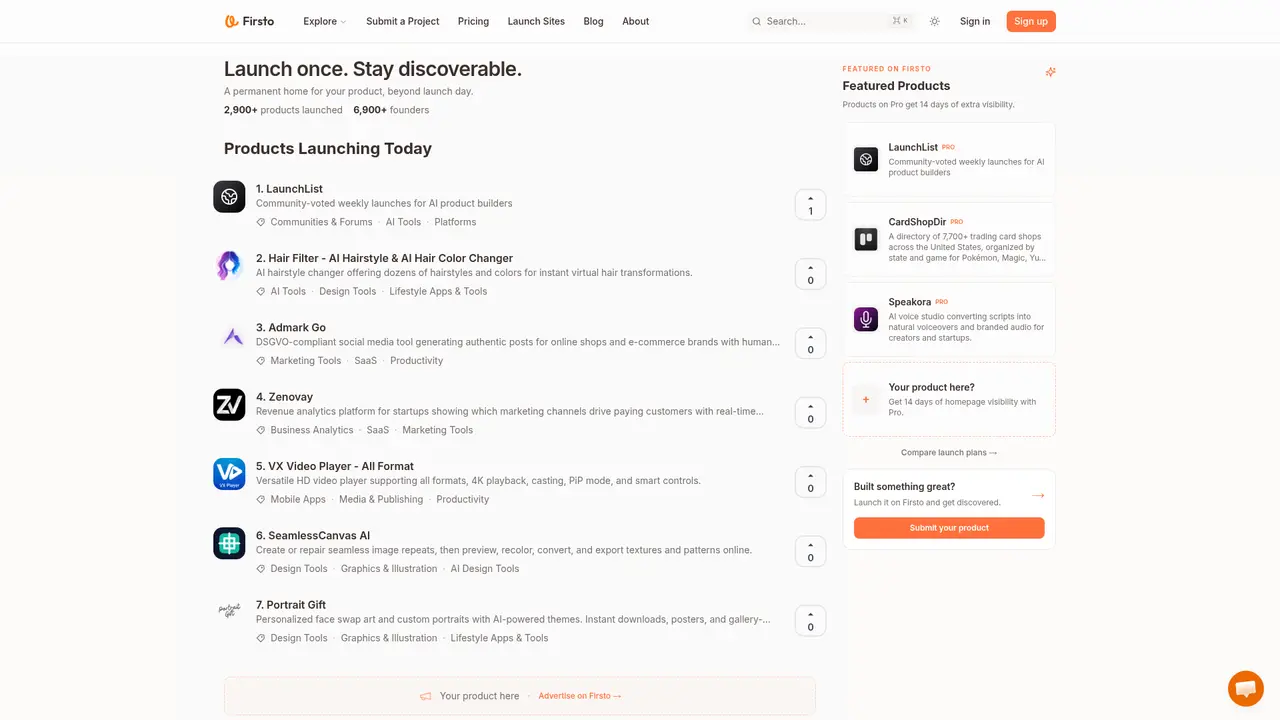Open Launch Sites in navigation
Screen dimensions: 1280x720
(536, 21)
